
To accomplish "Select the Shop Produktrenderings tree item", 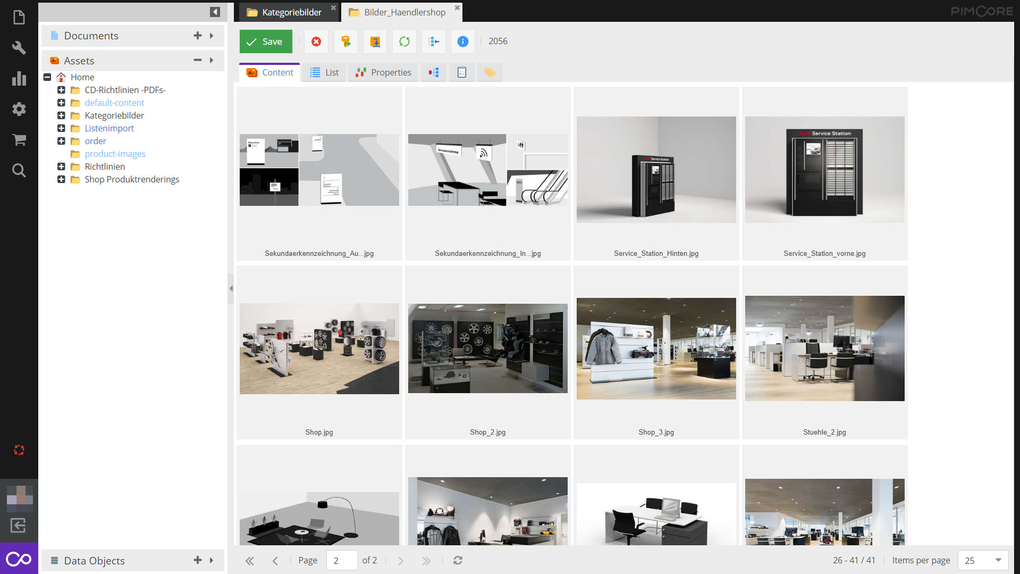I will 131,179.
